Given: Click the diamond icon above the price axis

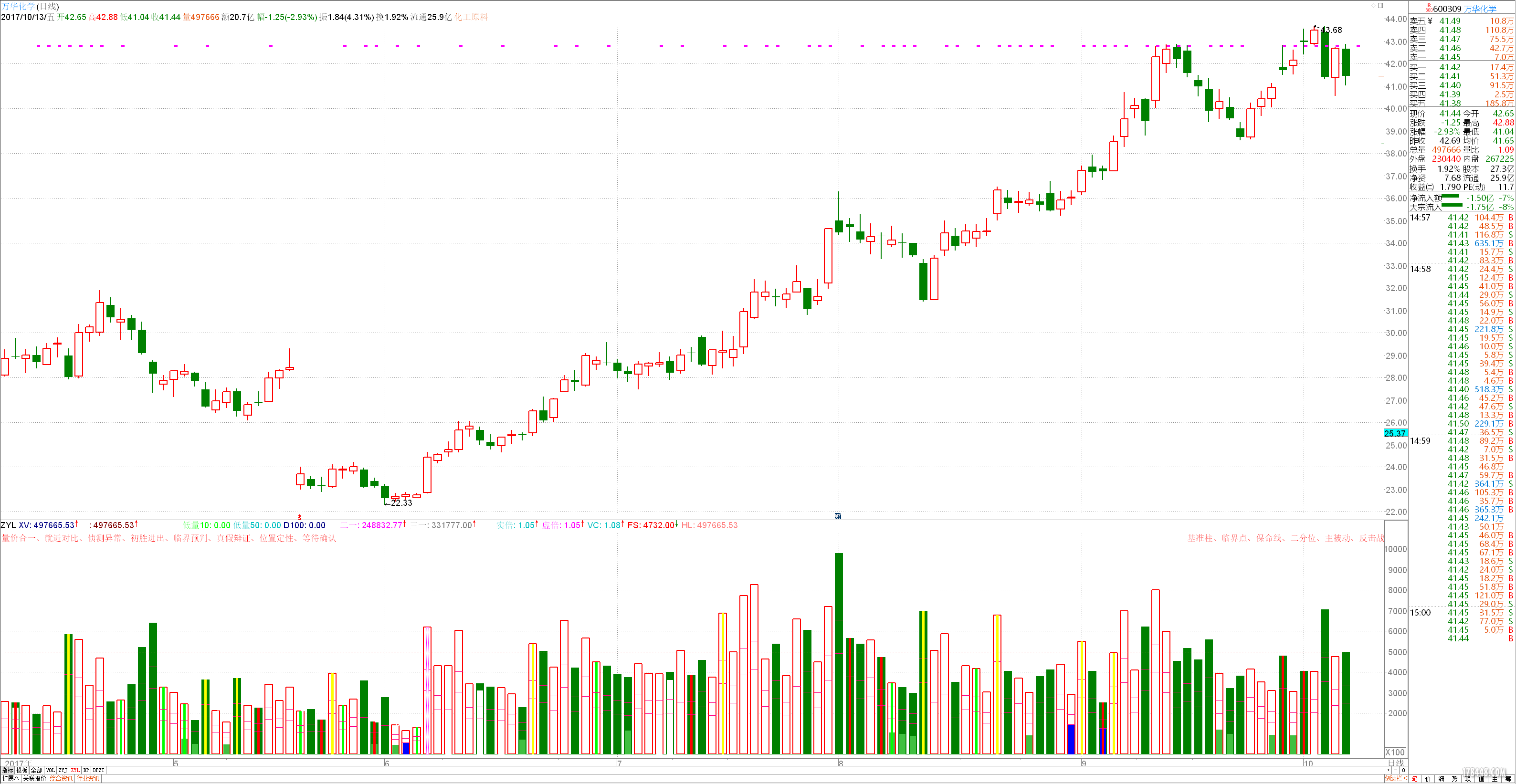Looking at the screenshot, I should coord(1373,5).
